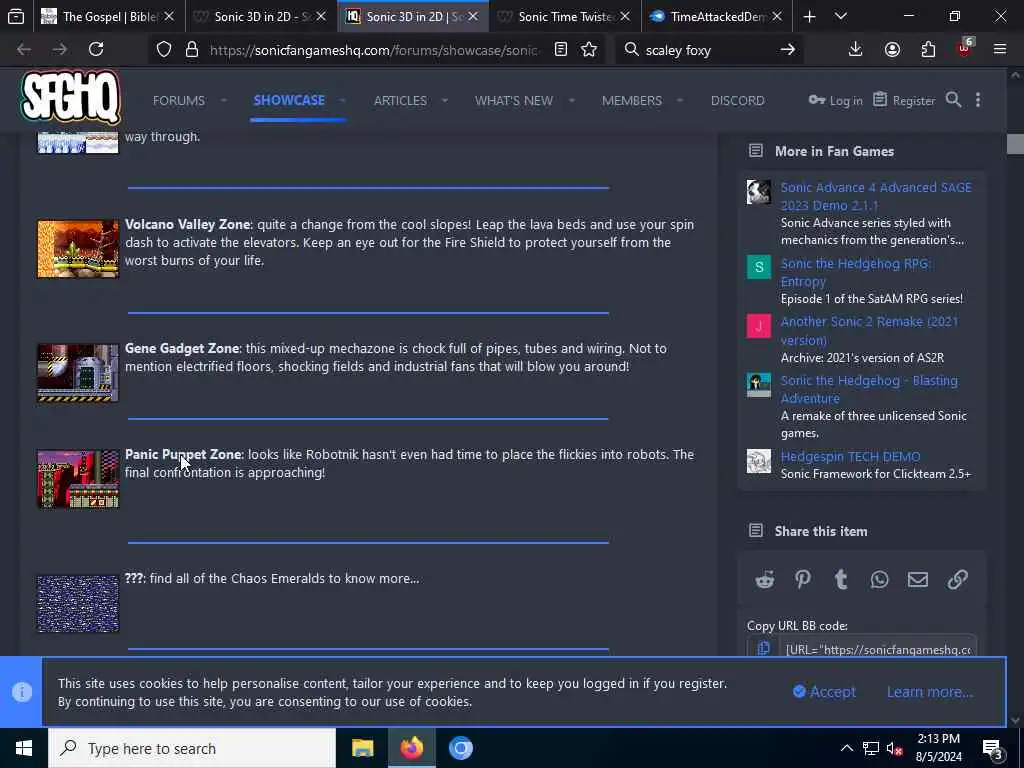Click the Gene Gadget Zone thumbnail

point(78,373)
